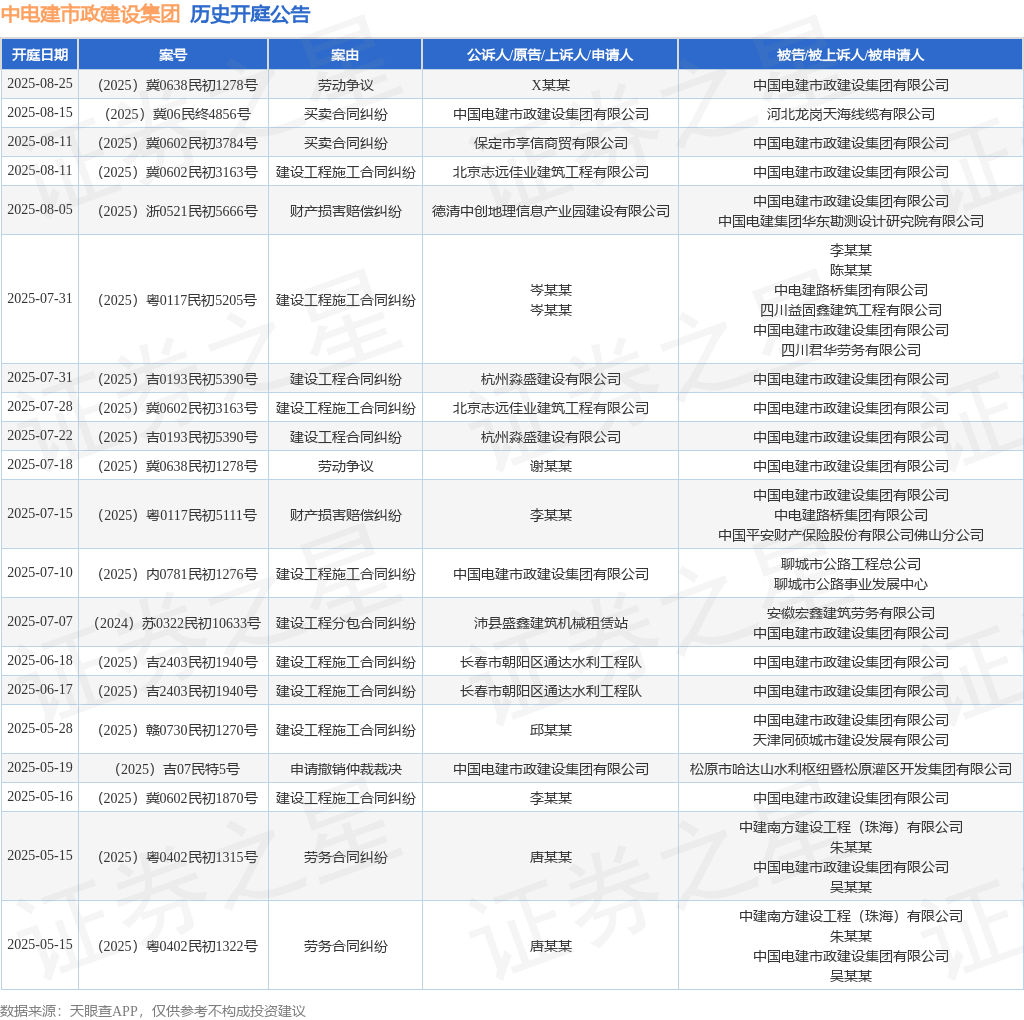Select case number 粤0402民初1322号

178,946
